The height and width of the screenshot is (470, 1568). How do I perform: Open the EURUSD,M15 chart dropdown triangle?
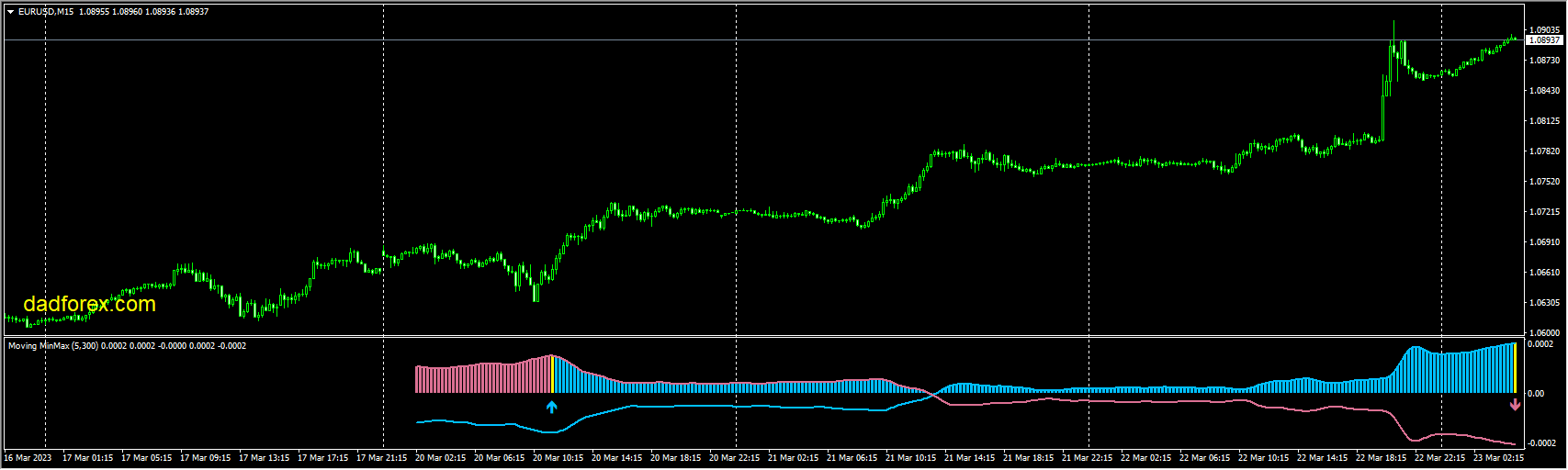10,12
